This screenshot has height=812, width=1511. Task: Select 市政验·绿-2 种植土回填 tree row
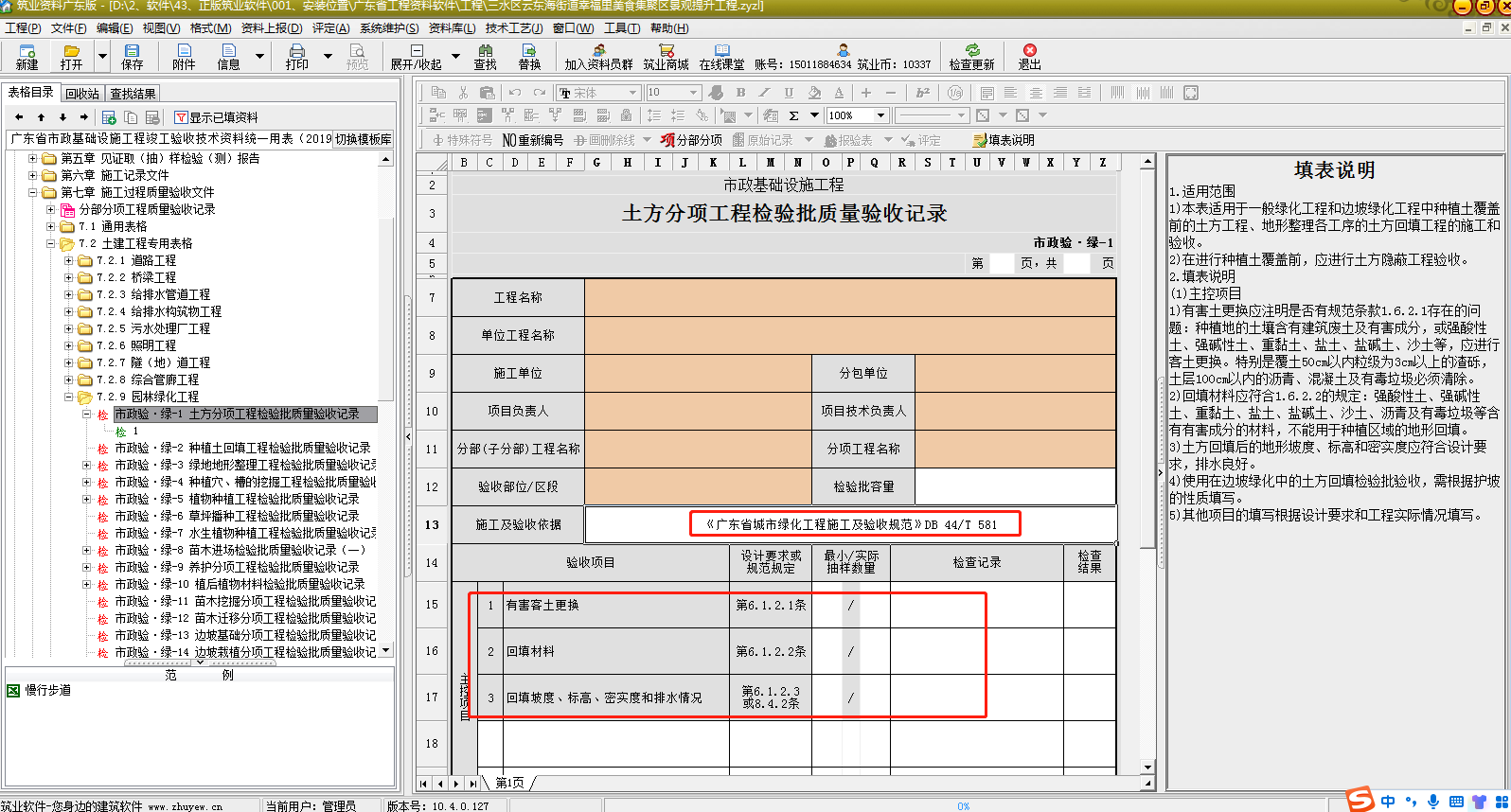[x=242, y=448]
